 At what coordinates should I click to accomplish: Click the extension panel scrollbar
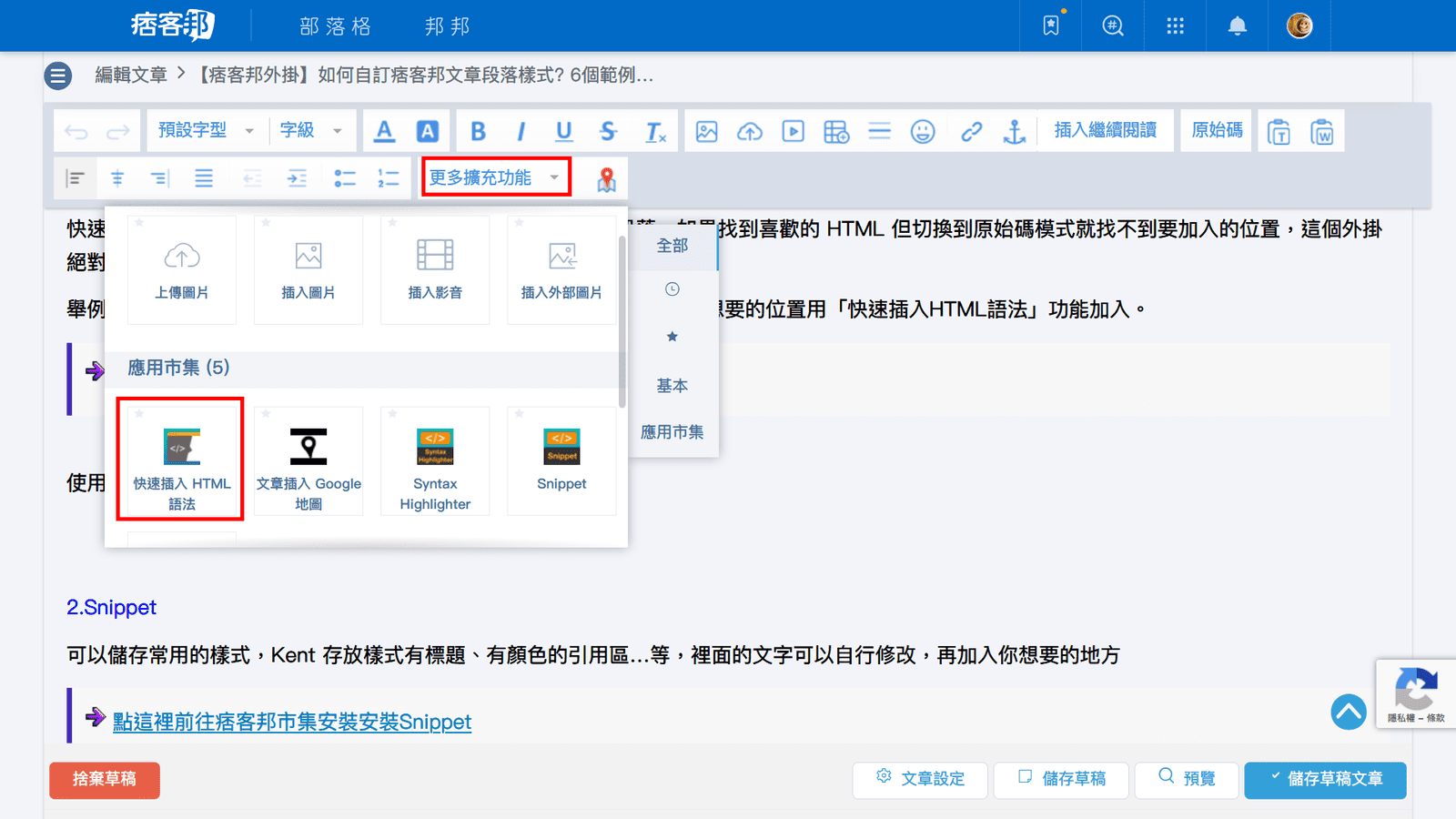coord(622,318)
